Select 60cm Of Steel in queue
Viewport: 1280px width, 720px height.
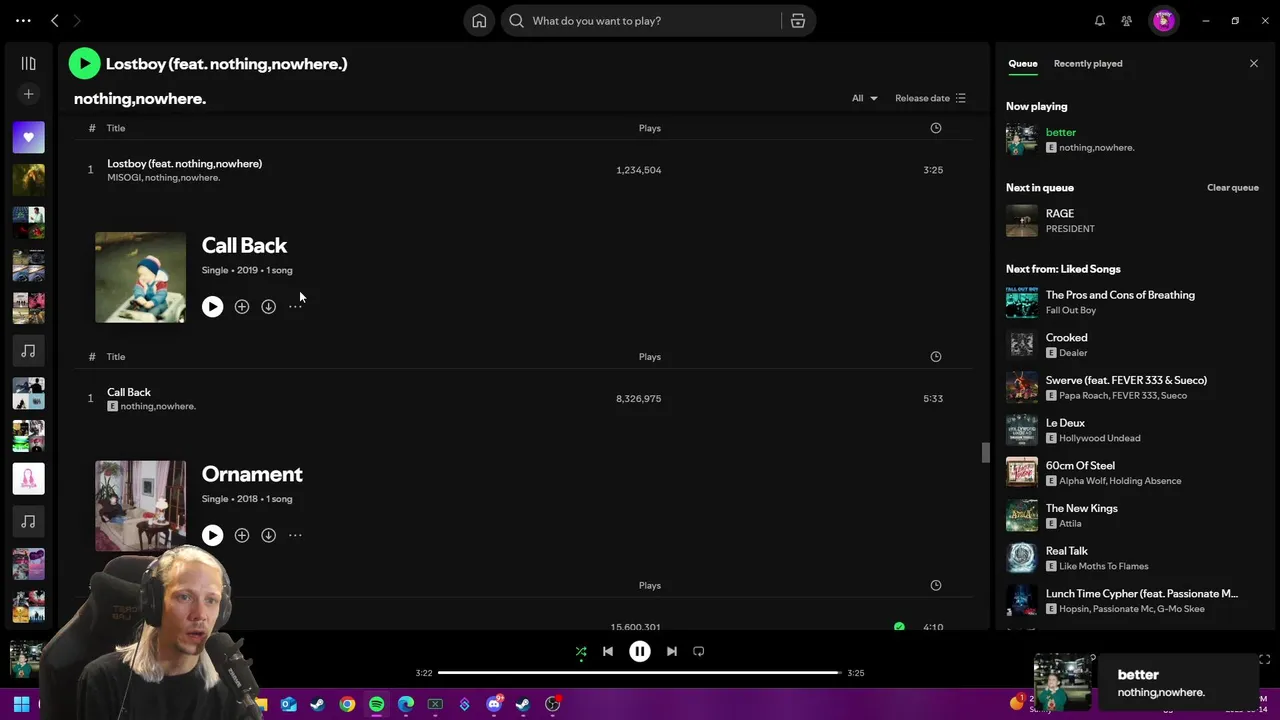(x=1132, y=473)
